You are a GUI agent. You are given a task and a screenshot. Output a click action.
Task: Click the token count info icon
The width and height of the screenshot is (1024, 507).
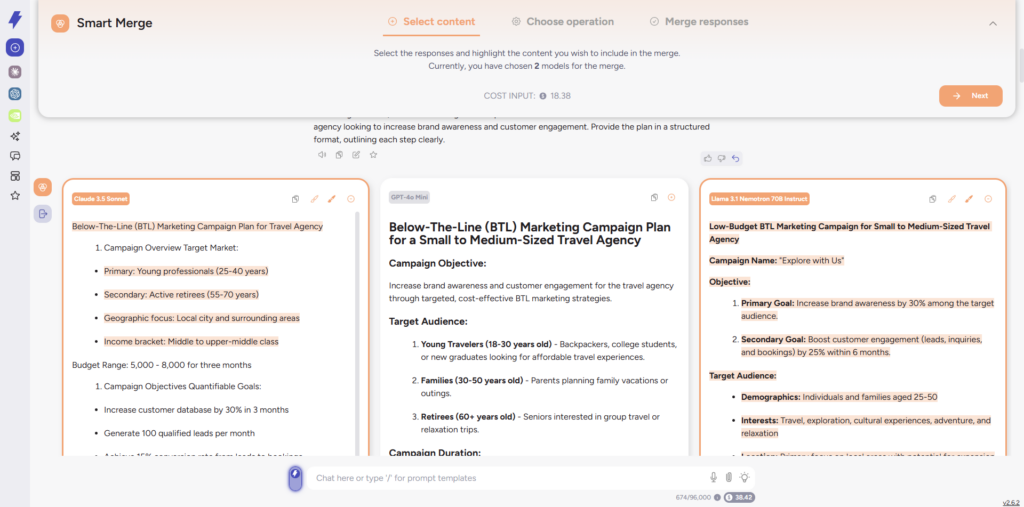(717, 497)
